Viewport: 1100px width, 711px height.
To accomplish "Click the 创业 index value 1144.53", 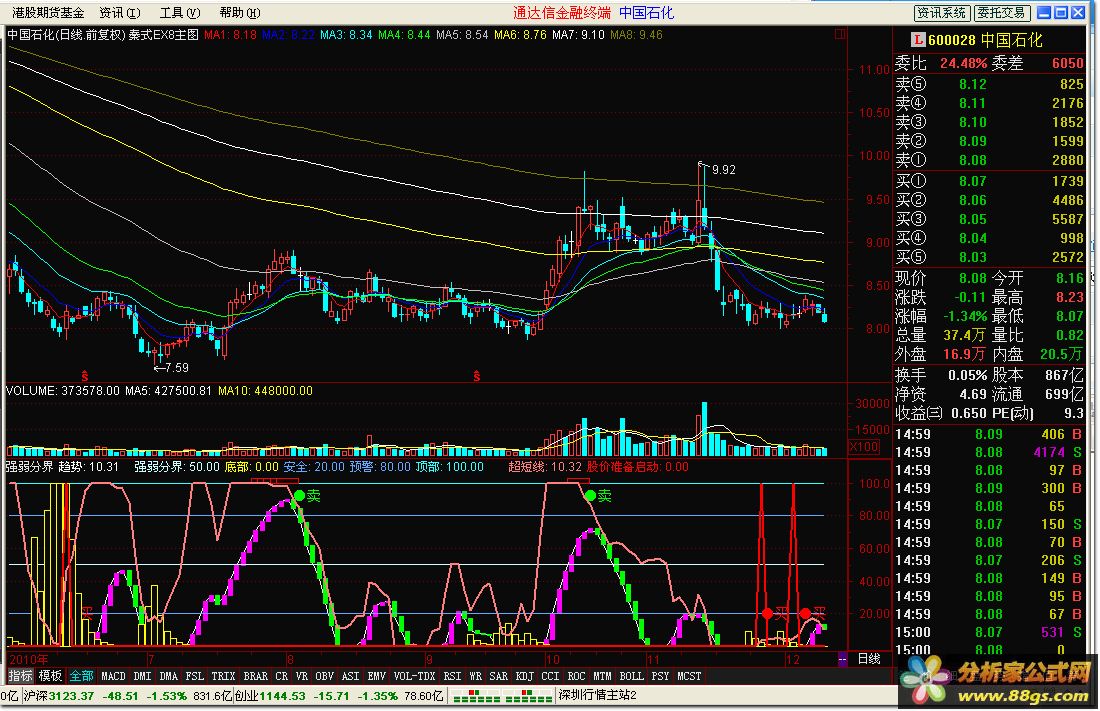I will pos(281,696).
